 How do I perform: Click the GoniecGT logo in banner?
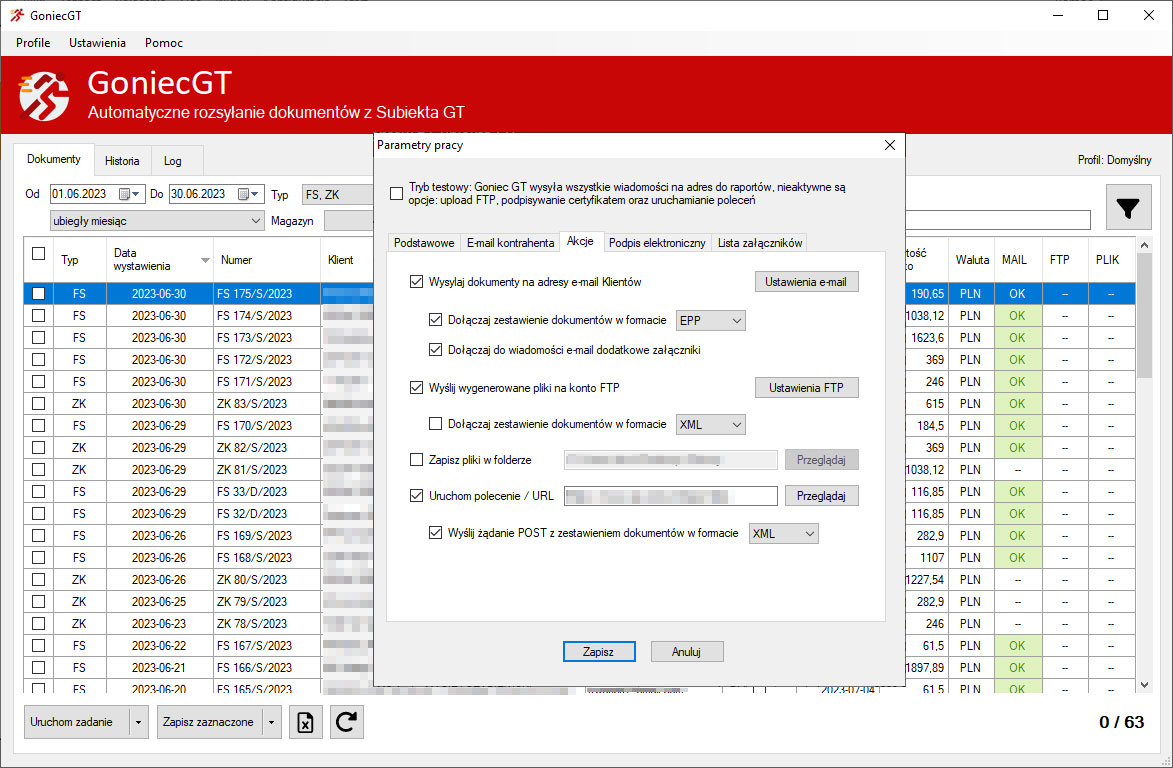[x=44, y=96]
